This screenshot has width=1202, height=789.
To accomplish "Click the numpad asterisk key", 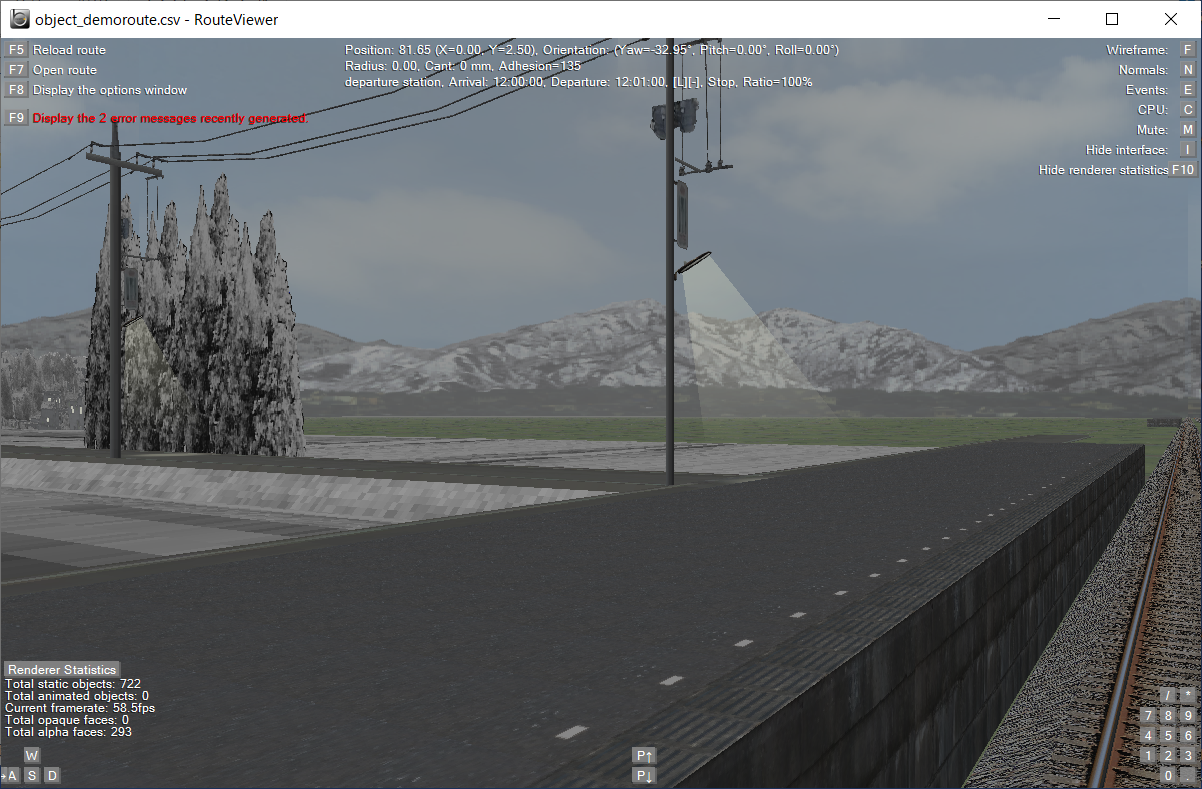I will [1188, 695].
